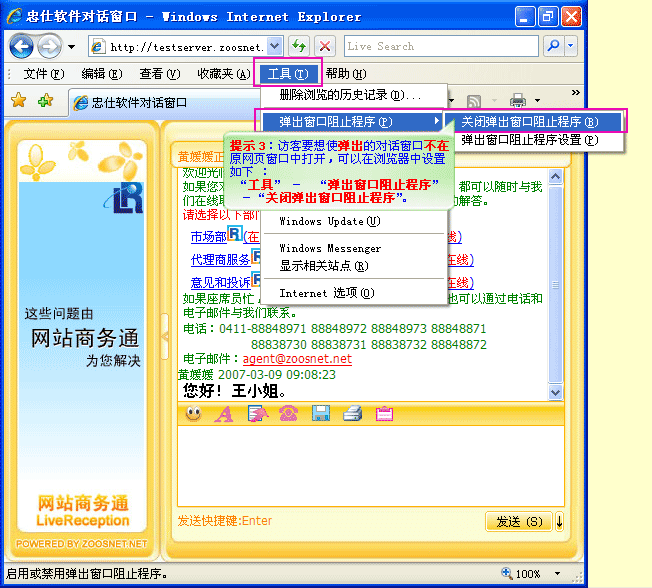This screenshot has height=588, width=652.
Task: Choose Internet 选项 from the menu
Action: click(x=326, y=293)
